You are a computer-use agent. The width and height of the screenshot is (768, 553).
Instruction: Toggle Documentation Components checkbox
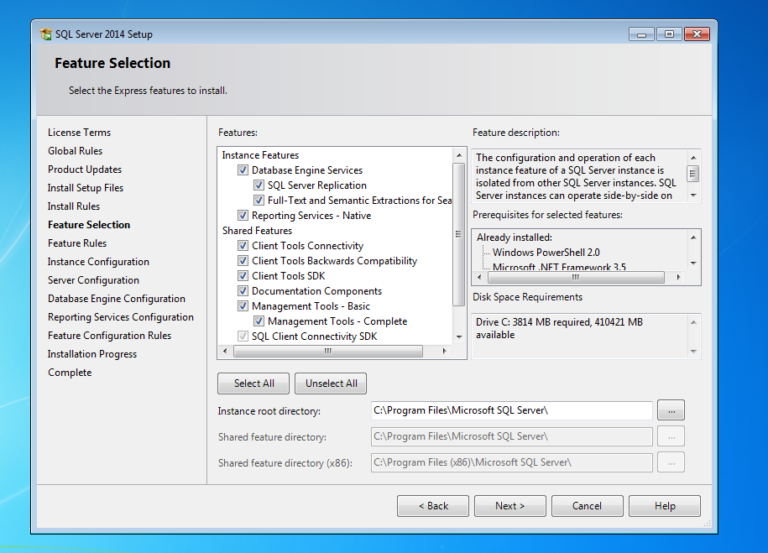242,291
